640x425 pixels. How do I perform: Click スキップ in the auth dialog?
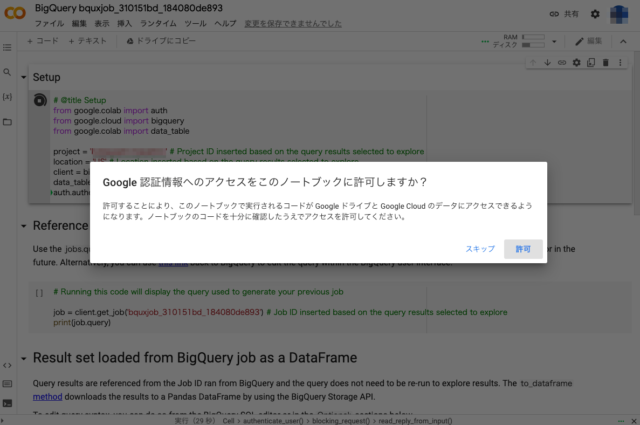[480, 249]
